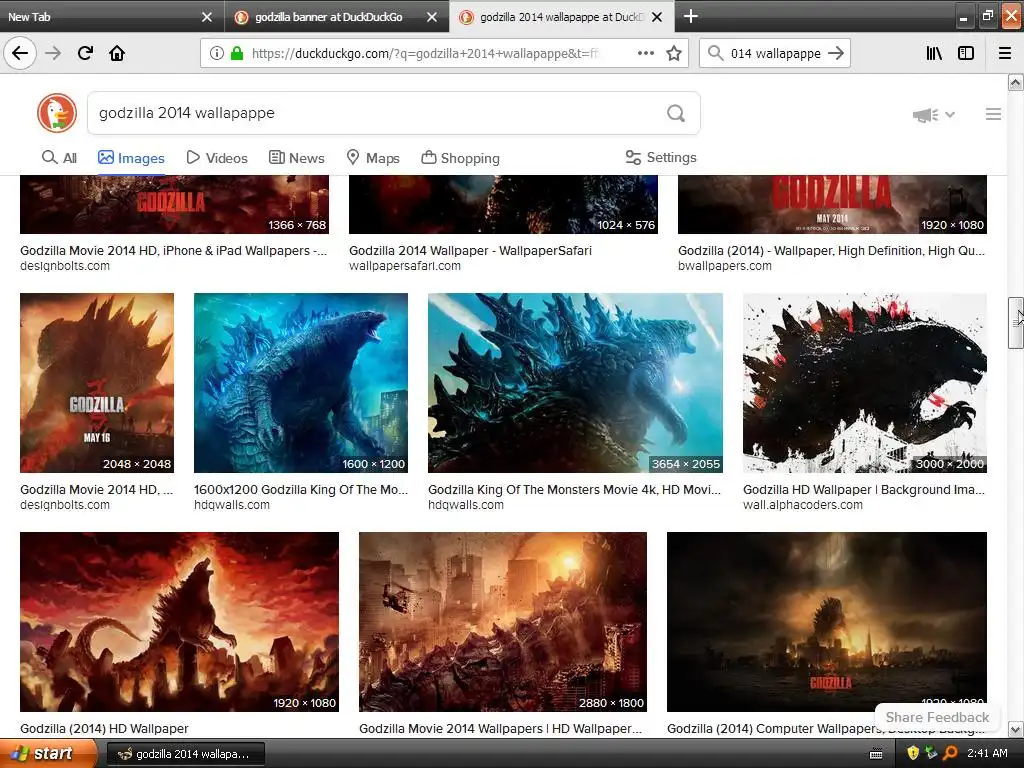The image size is (1024, 768).
Task: Open a new tab with plus button
Action: [691, 16]
